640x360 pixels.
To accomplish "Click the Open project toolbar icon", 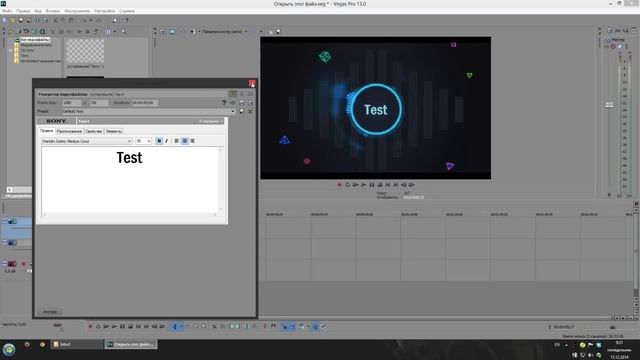I will point(13,20).
